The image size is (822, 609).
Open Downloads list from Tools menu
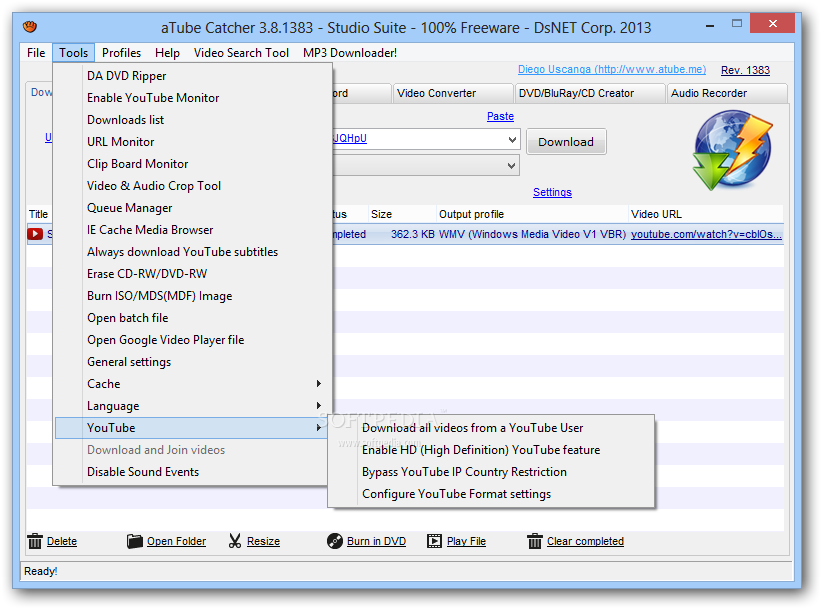193,120
